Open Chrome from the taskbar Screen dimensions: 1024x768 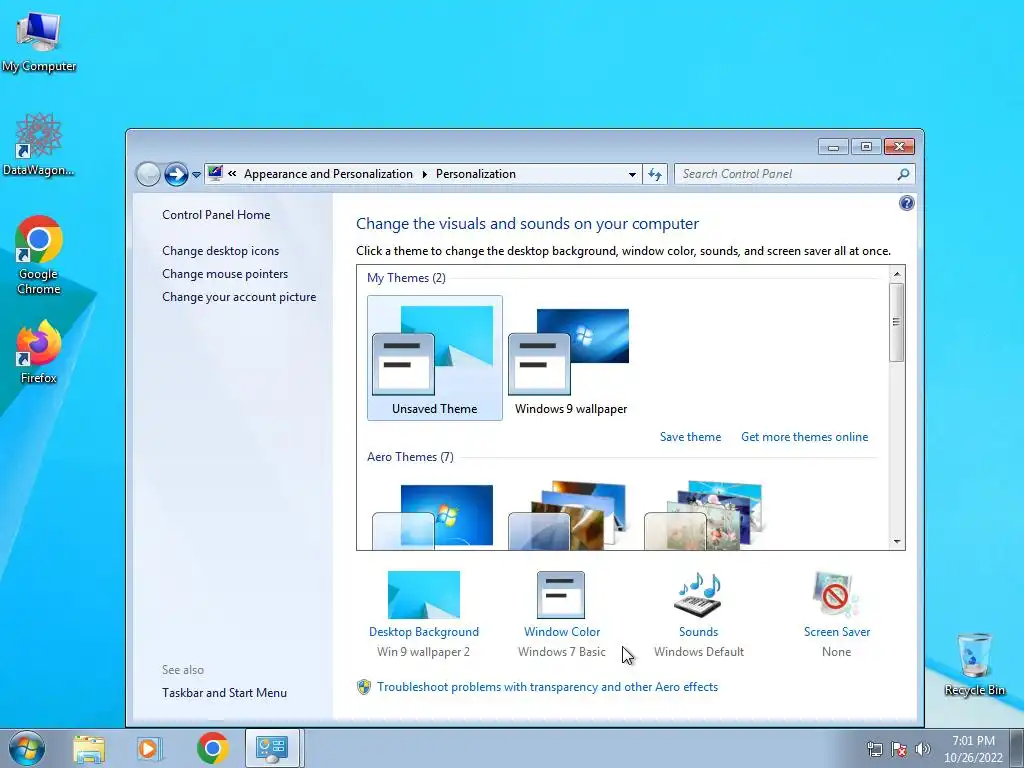pos(212,748)
